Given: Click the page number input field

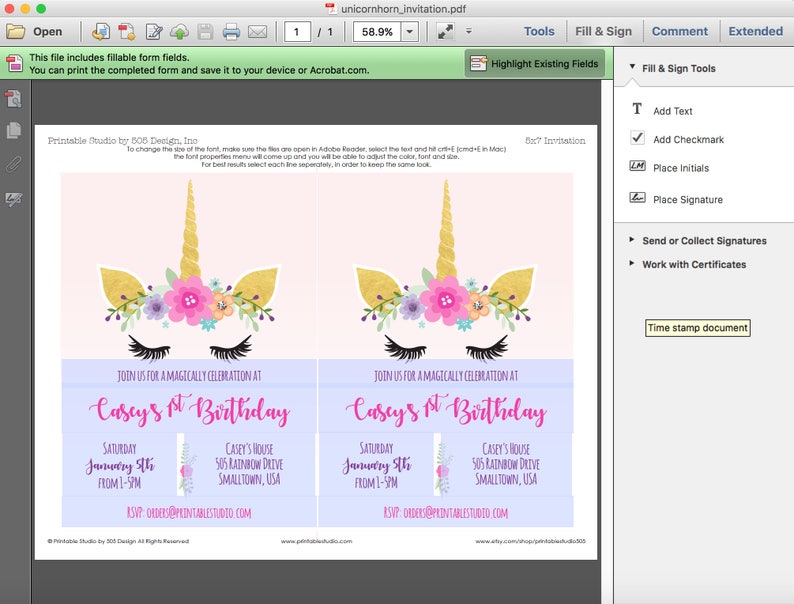Looking at the screenshot, I should (x=297, y=32).
